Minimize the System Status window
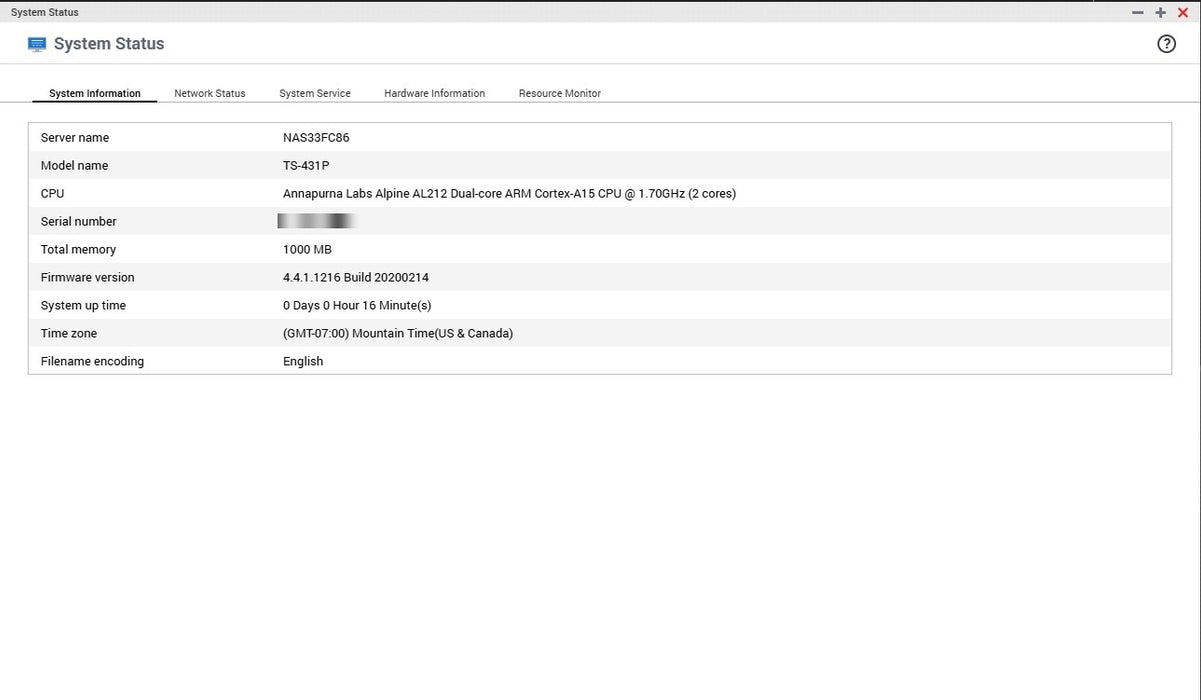 [x=1138, y=12]
